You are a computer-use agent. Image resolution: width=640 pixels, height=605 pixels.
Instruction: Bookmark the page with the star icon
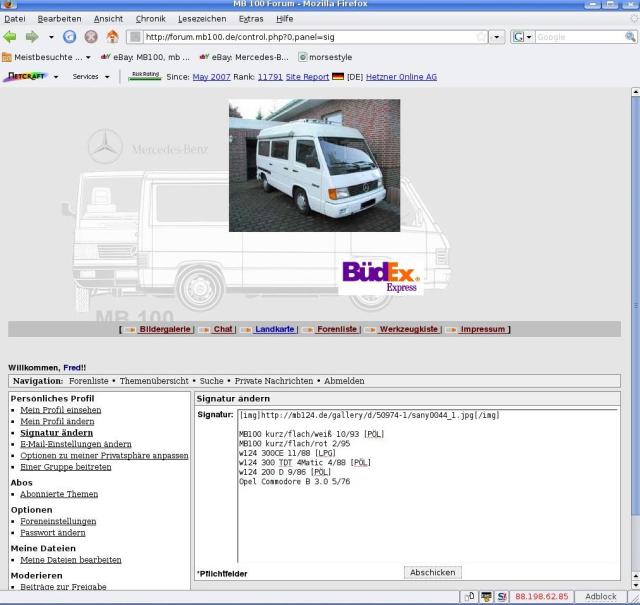(x=481, y=37)
